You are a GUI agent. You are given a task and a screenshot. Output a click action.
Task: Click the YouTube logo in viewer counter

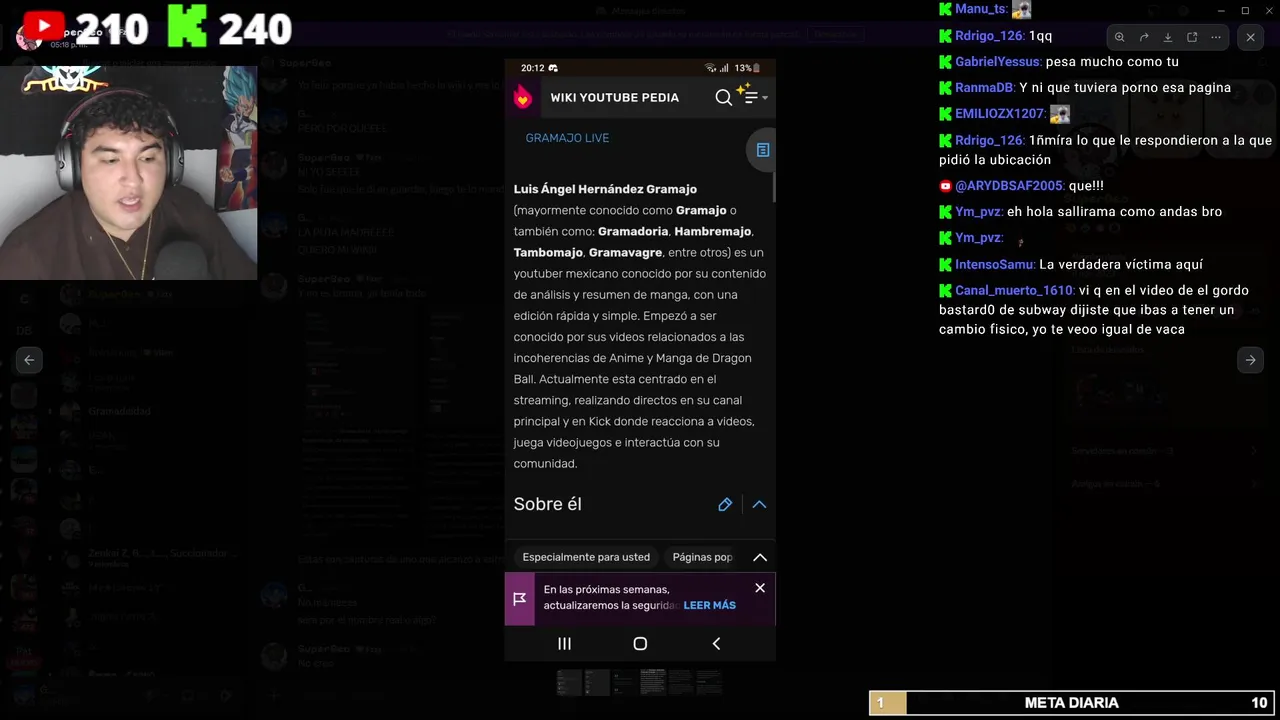[x=43, y=25]
